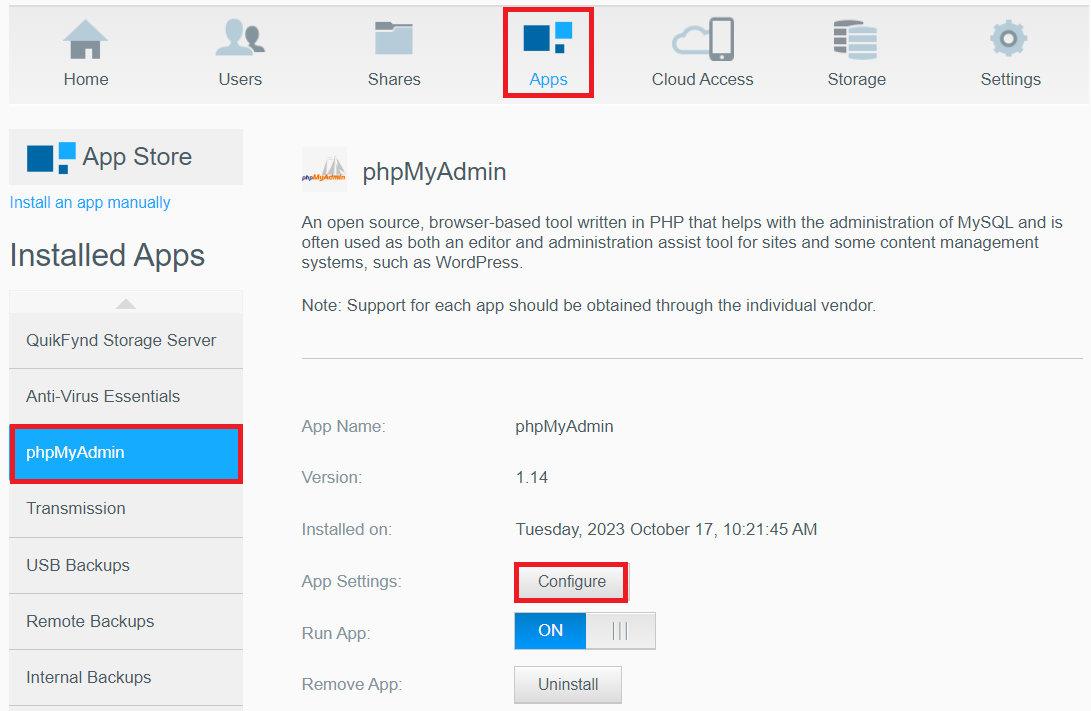
Task: Click the installed date Tuesday, 2023 October 17
Action: [666, 529]
